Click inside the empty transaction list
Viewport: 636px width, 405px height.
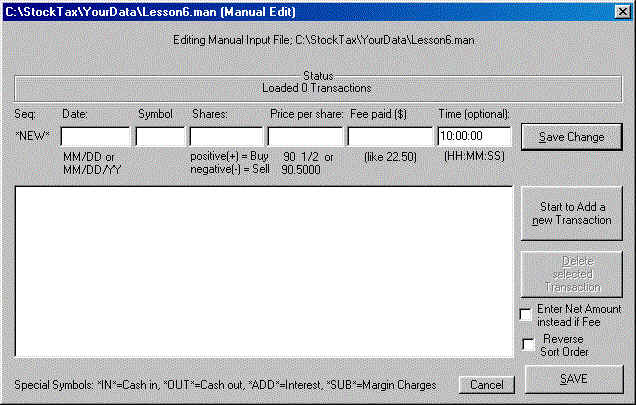[264, 270]
